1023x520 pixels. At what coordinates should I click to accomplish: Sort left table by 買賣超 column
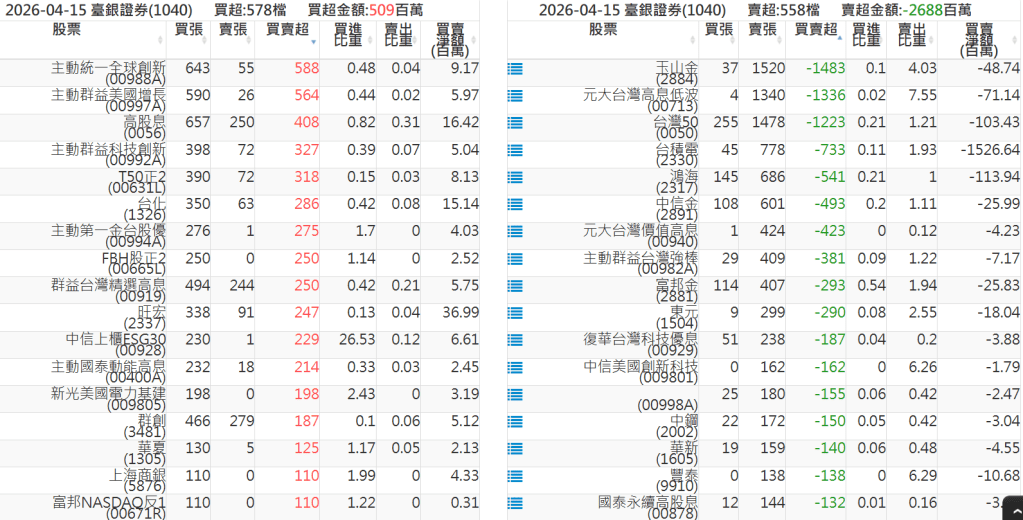(288, 31)
